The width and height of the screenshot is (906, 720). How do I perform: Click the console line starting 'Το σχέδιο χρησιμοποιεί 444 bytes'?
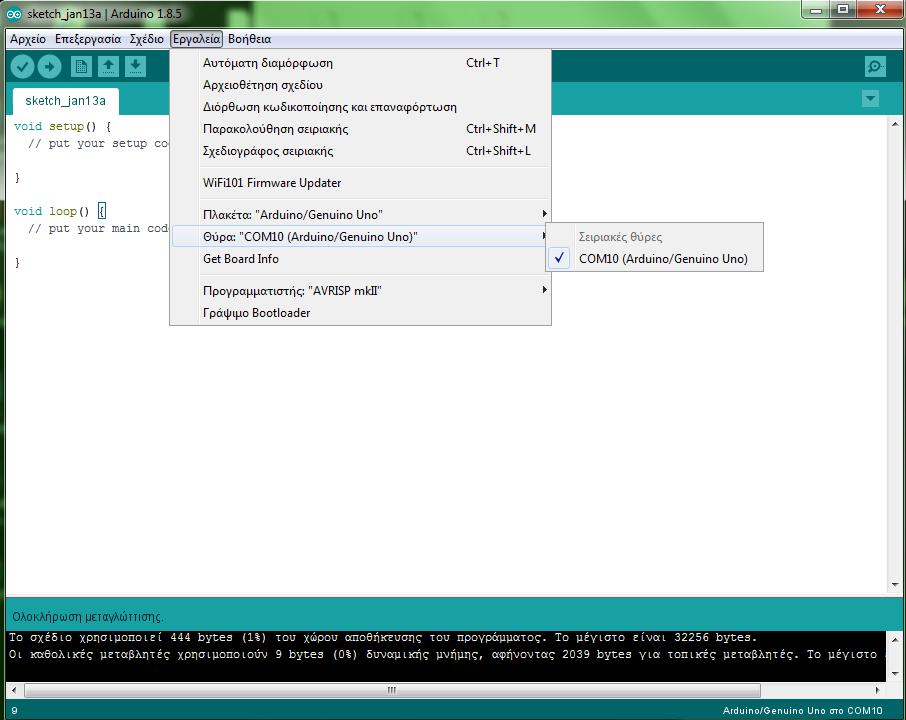(x=383, y=637)
